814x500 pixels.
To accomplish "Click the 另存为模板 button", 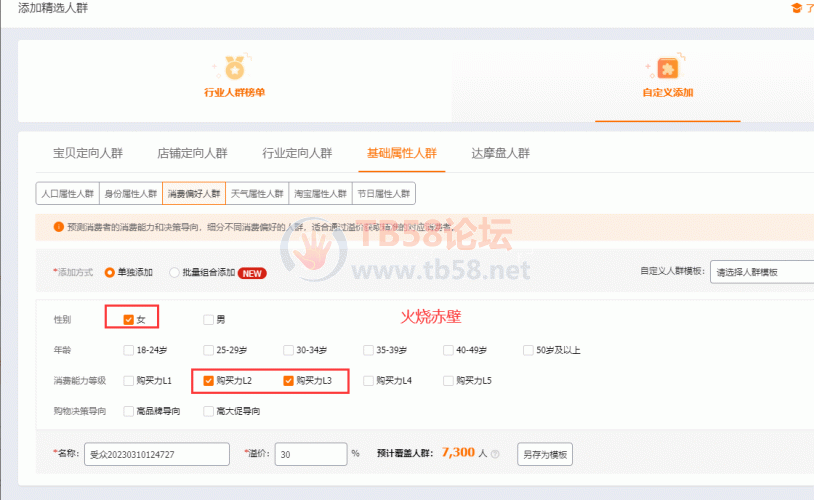I will tap(545, 453).
